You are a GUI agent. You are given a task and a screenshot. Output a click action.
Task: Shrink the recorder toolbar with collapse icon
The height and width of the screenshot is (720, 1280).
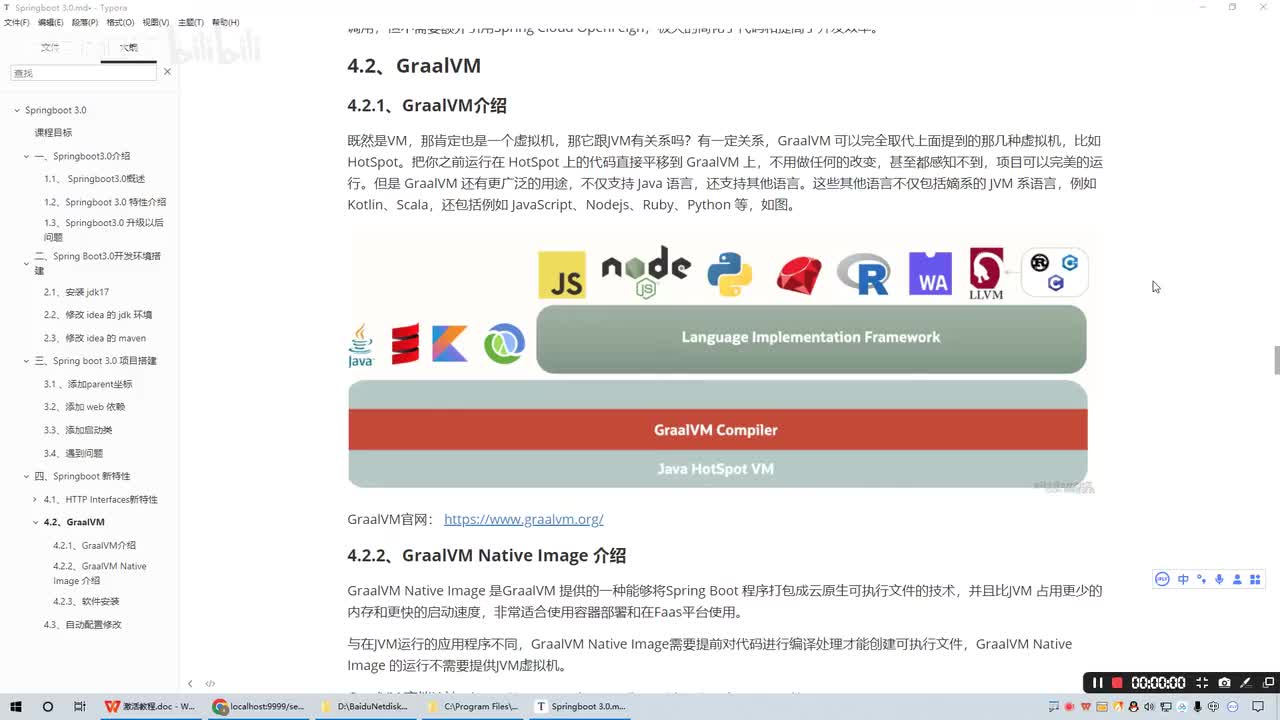tap(1202, 683)
